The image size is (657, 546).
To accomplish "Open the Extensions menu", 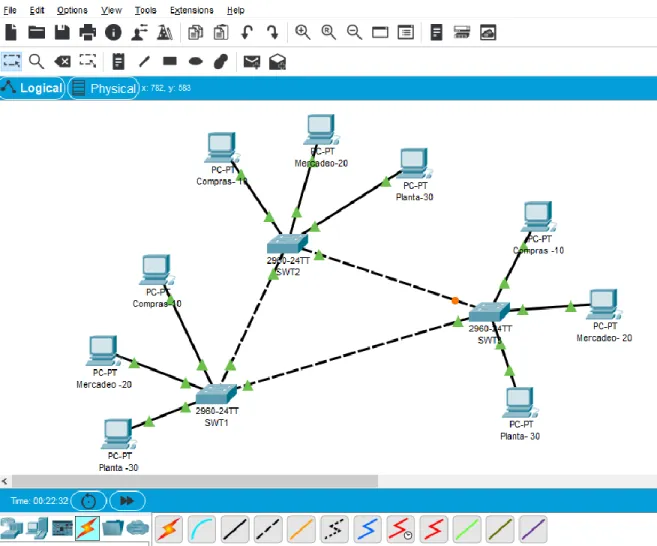I will pos(191,10).
